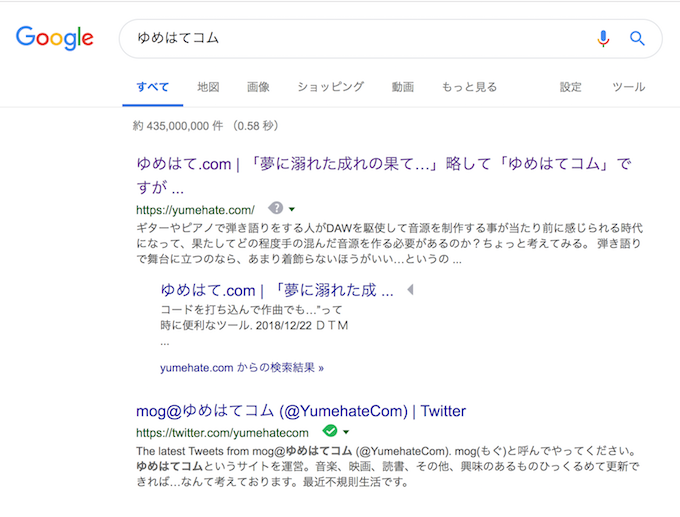Switch to the 地図 tab
680x517 pixels.
click(x=208, y=87)
